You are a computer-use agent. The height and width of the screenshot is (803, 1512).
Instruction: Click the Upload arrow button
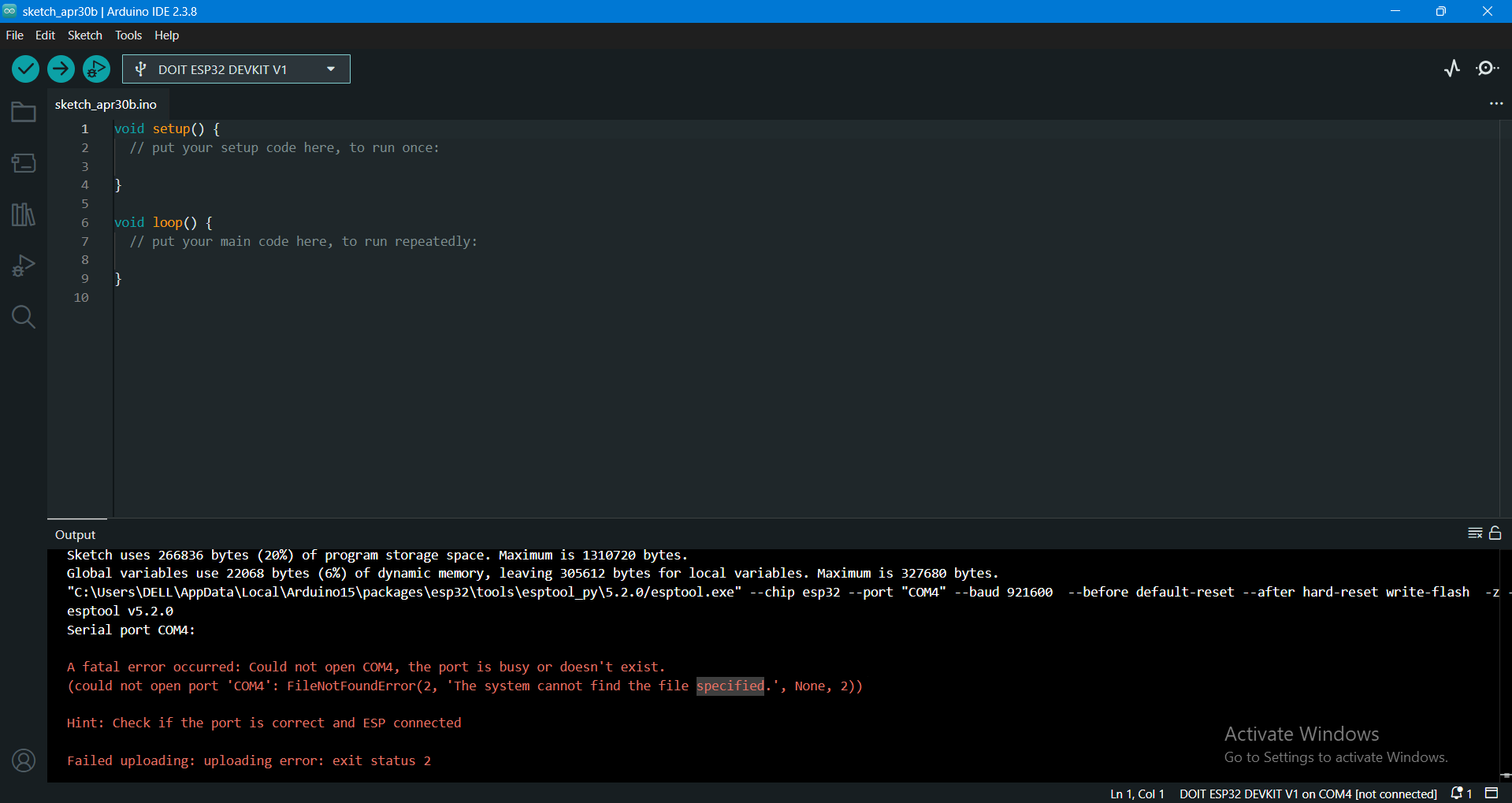click(61, 69)
